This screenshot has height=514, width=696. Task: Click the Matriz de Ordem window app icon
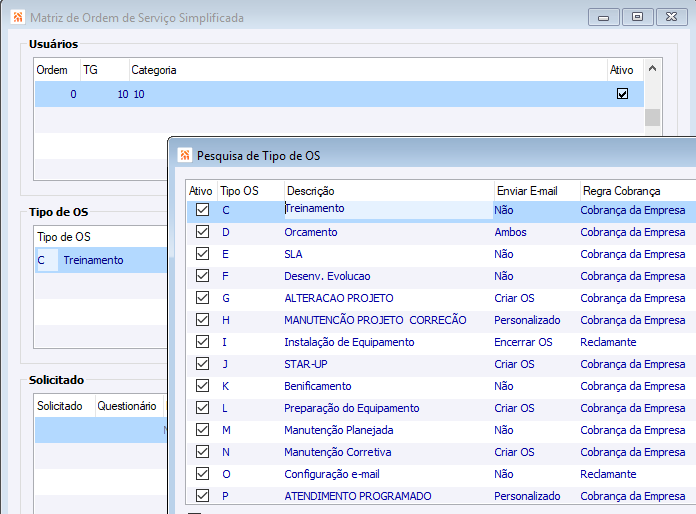tap(17, 18)
